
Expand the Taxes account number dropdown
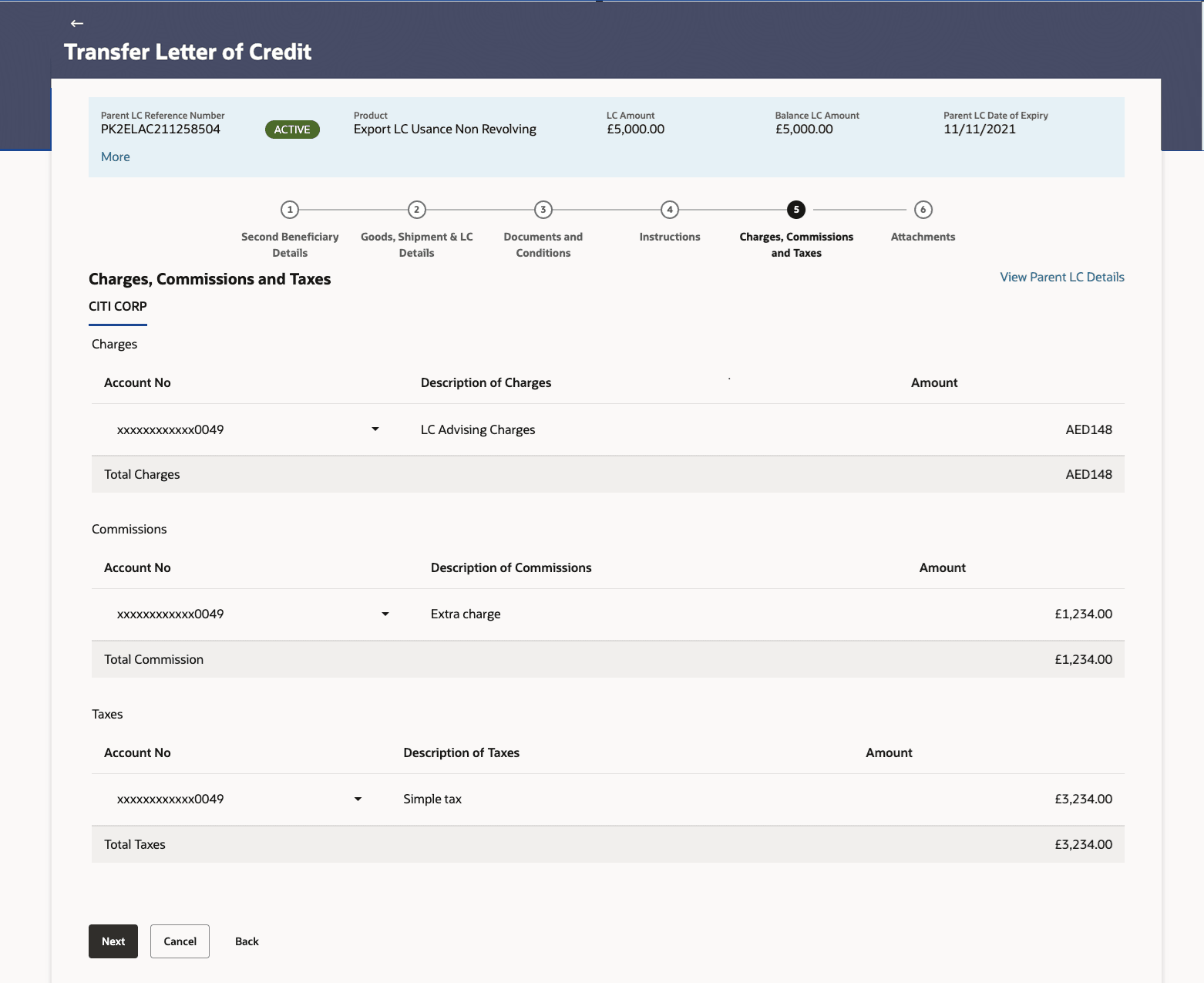pos(358,800)
